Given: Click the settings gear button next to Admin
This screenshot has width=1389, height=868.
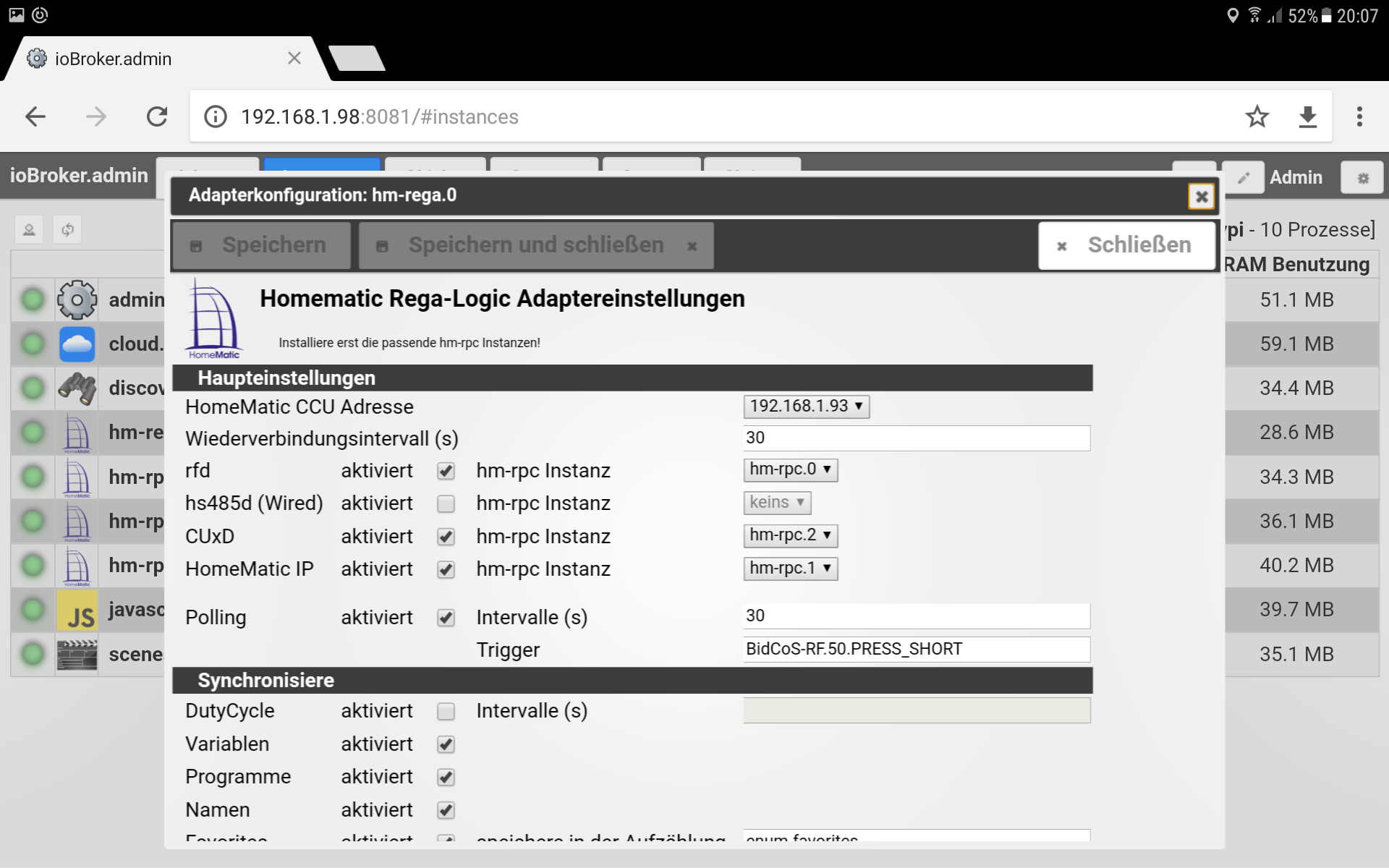Looking at the screenshot, I should click(x=1362, y=177).
